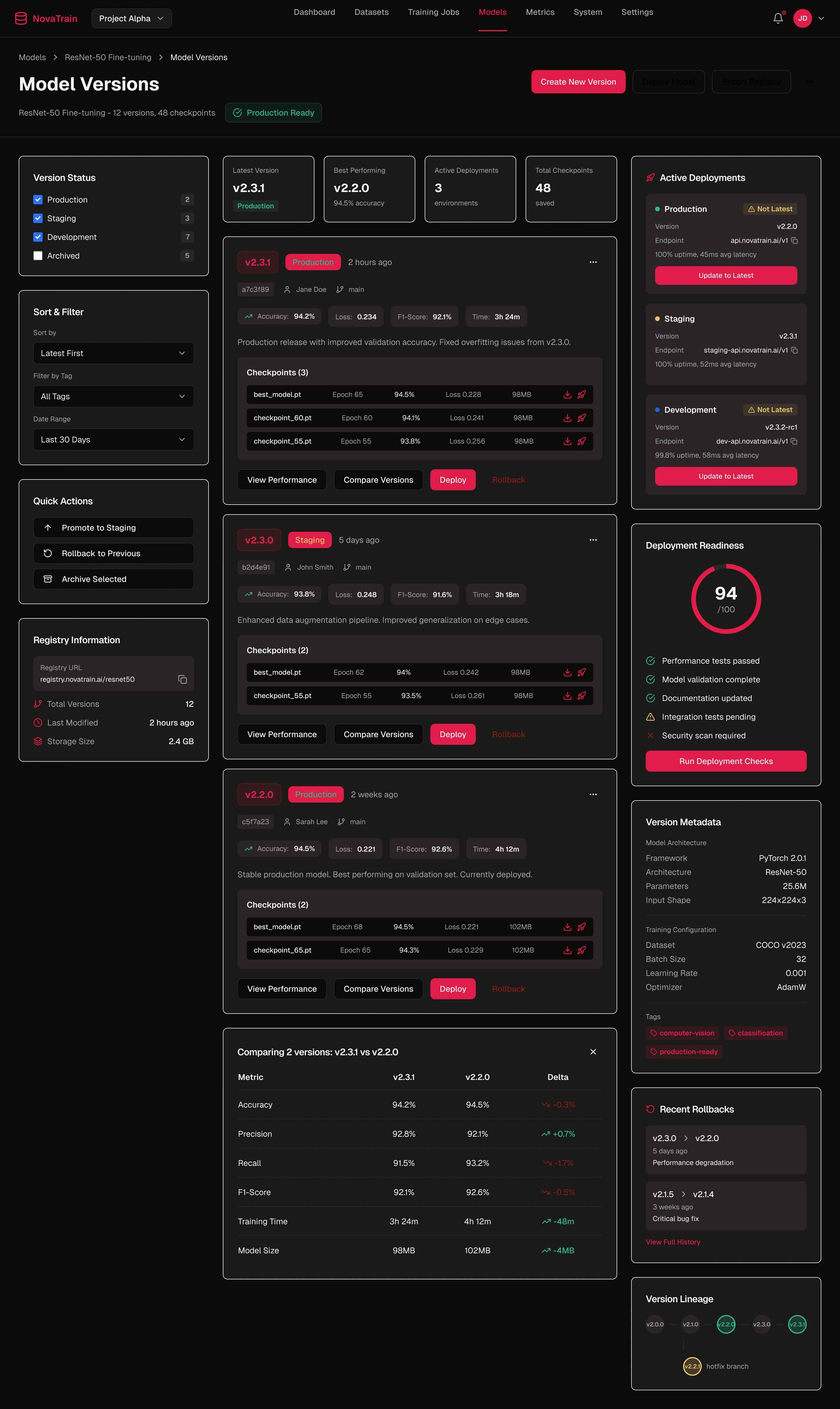
Task: Expand the All Tags filter dropdown
Action: (113, 396)
